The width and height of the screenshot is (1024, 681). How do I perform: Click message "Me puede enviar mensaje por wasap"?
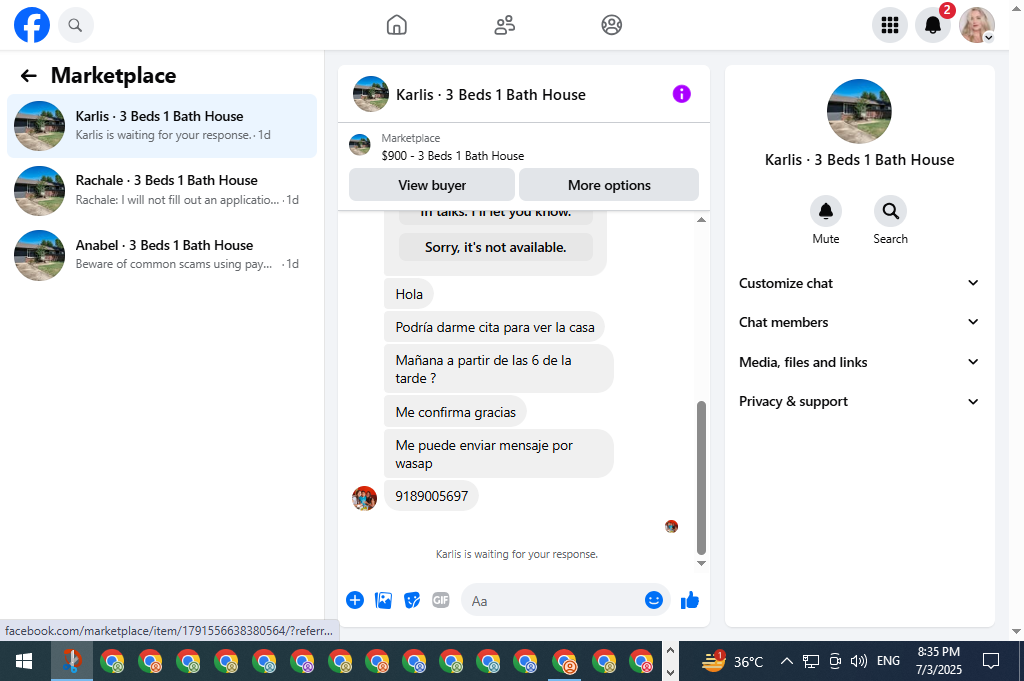pos(498,454)
